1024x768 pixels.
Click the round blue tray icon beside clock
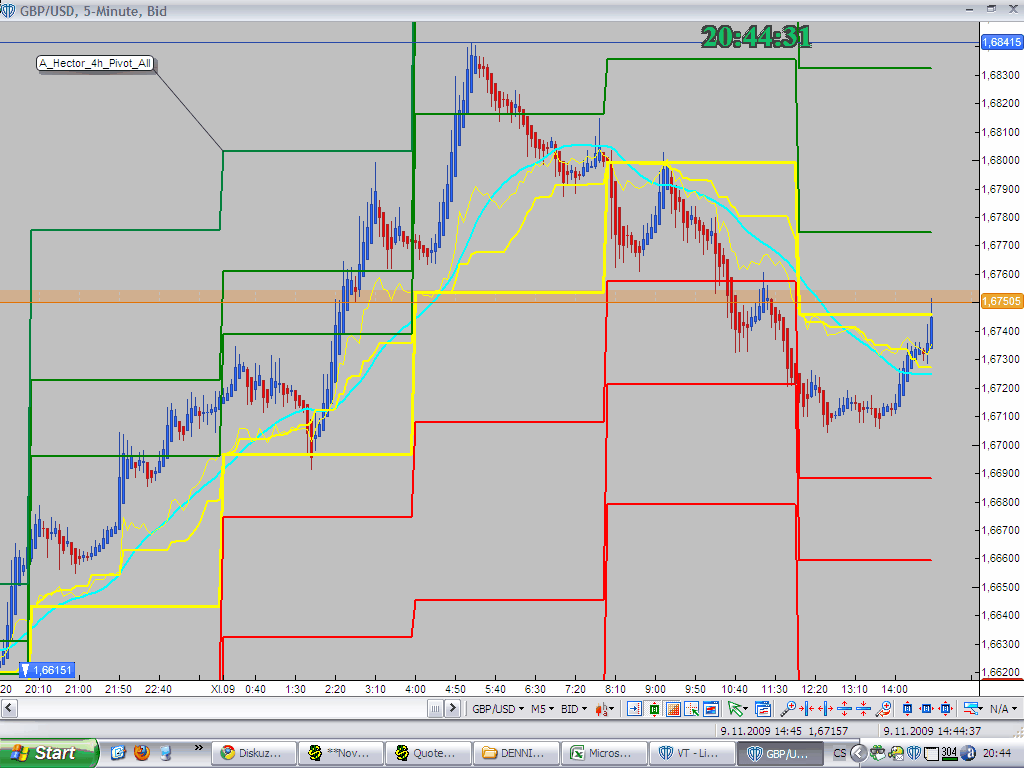968,753
